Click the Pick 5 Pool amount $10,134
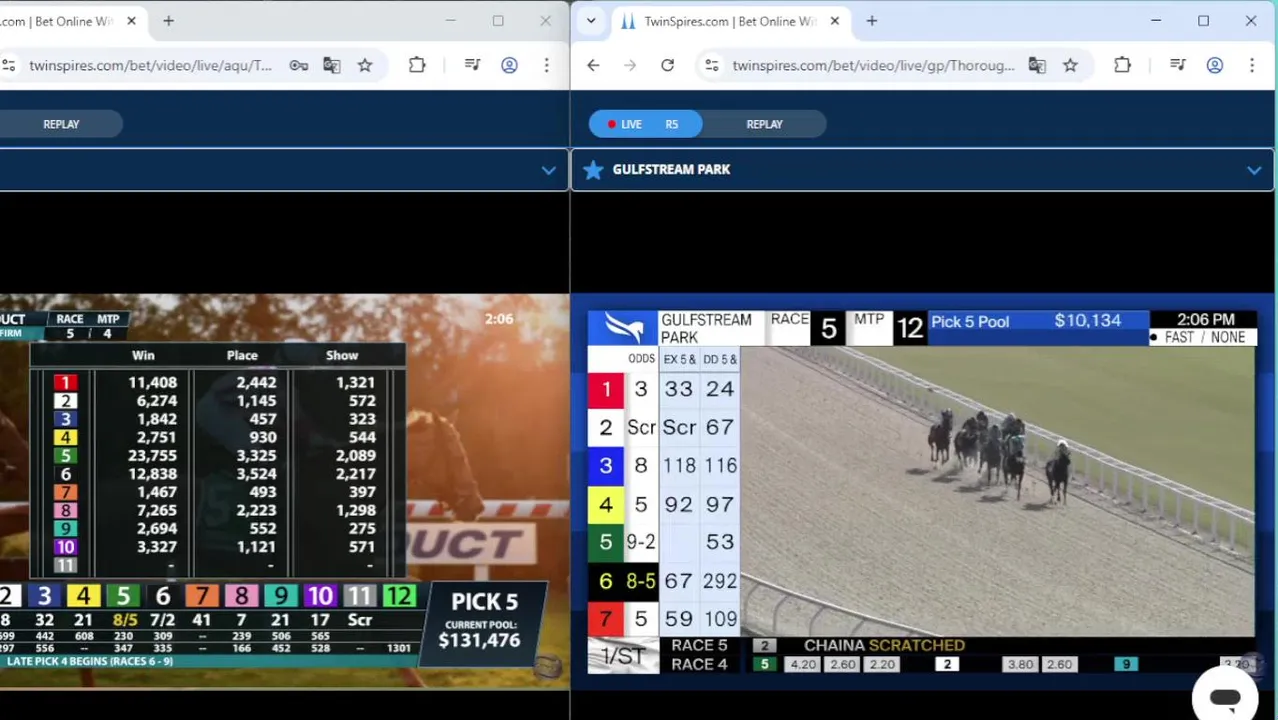Viewport: 1278px width, 720px height. click(x=1087, y=321)
